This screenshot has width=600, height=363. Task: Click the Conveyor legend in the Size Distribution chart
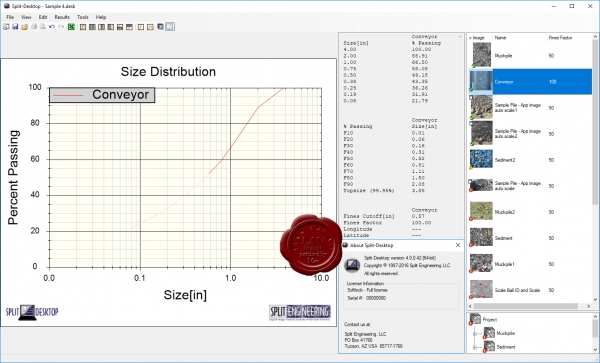(x=102, y=95)
